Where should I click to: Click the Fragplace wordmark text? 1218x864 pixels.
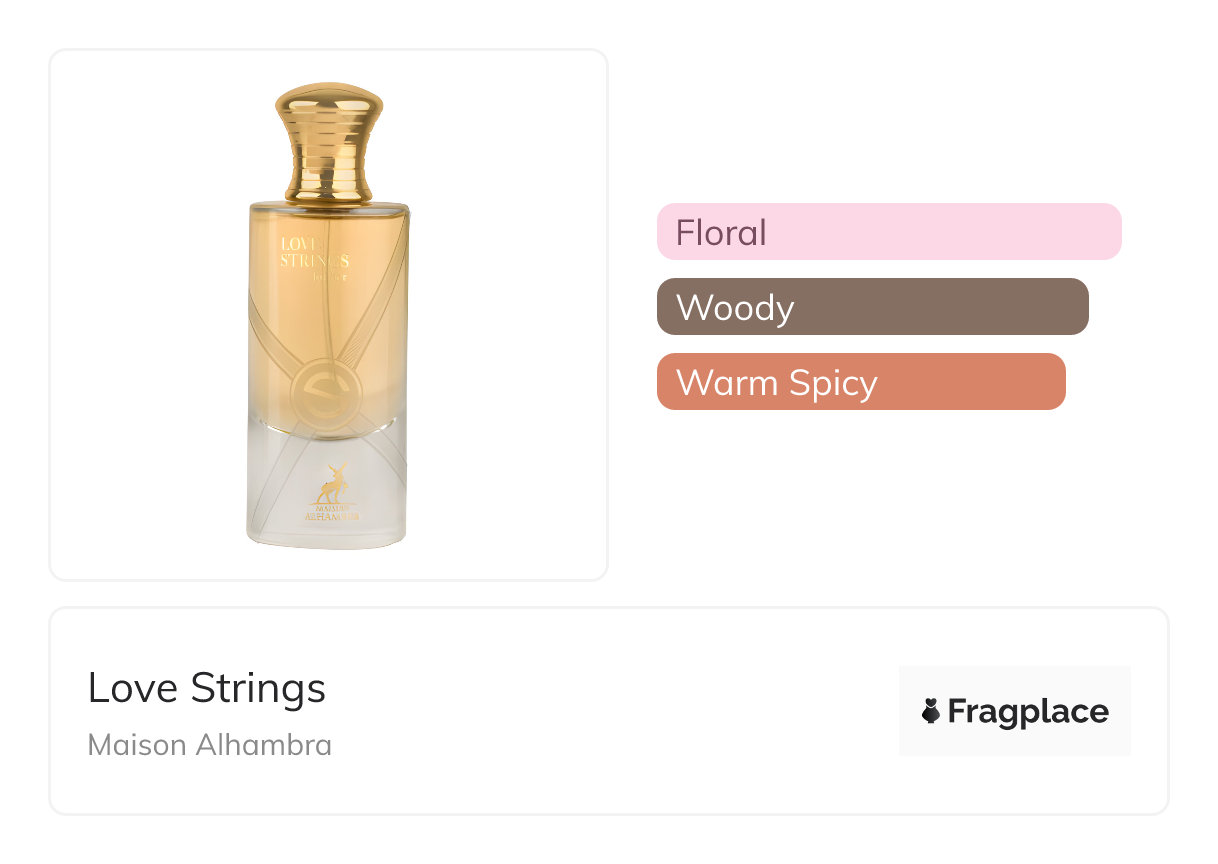tap(1027, 711)
